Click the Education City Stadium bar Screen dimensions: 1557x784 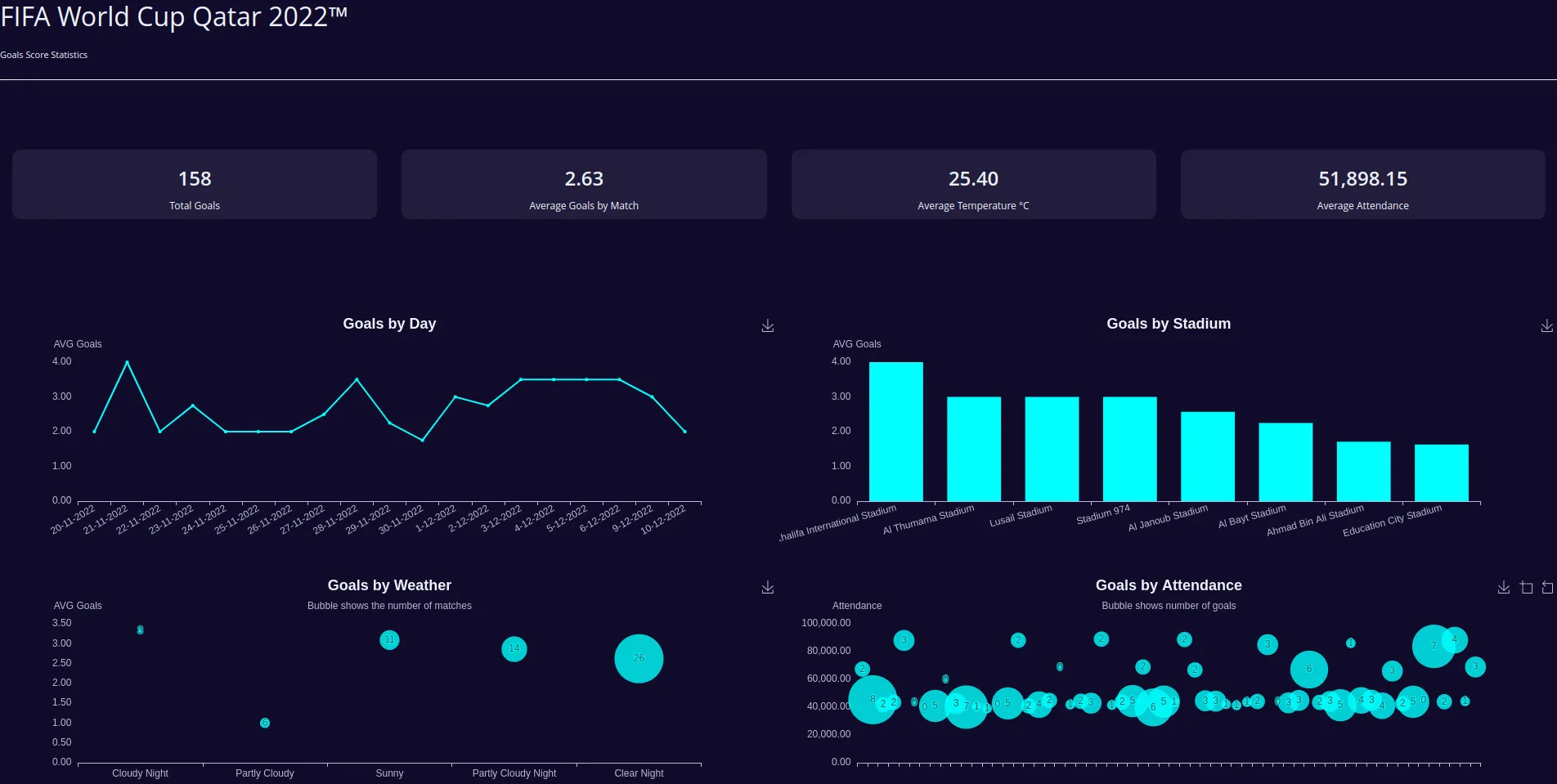click(1442, 473)
